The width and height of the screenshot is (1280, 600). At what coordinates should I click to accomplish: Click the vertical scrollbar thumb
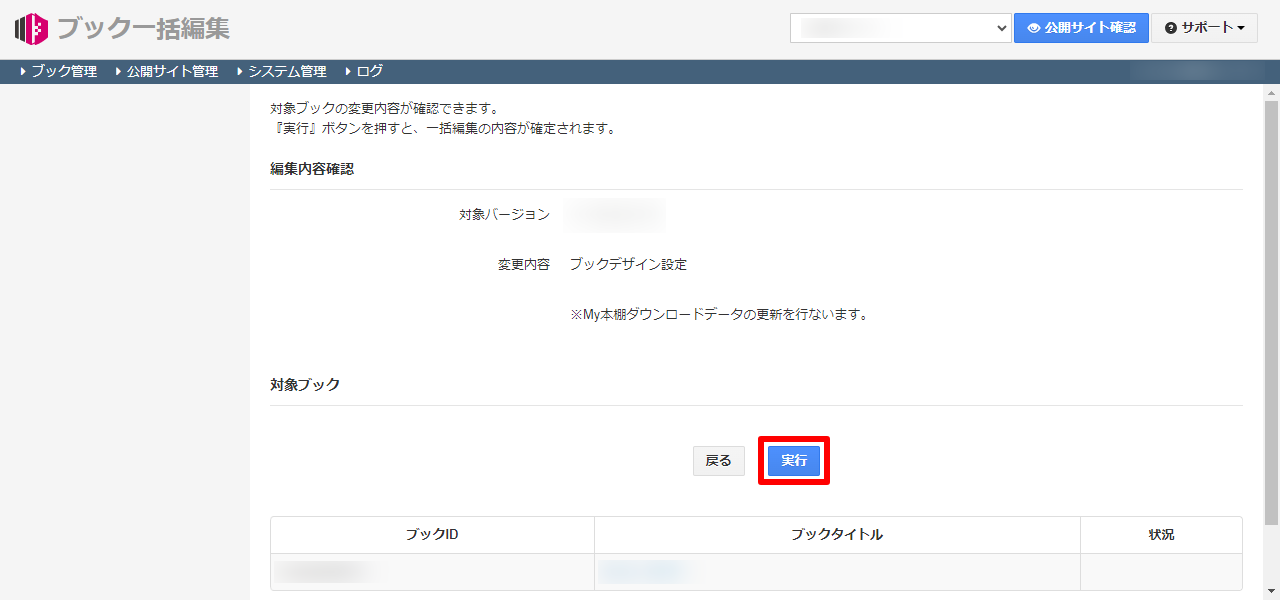[x=1271, y=310]
